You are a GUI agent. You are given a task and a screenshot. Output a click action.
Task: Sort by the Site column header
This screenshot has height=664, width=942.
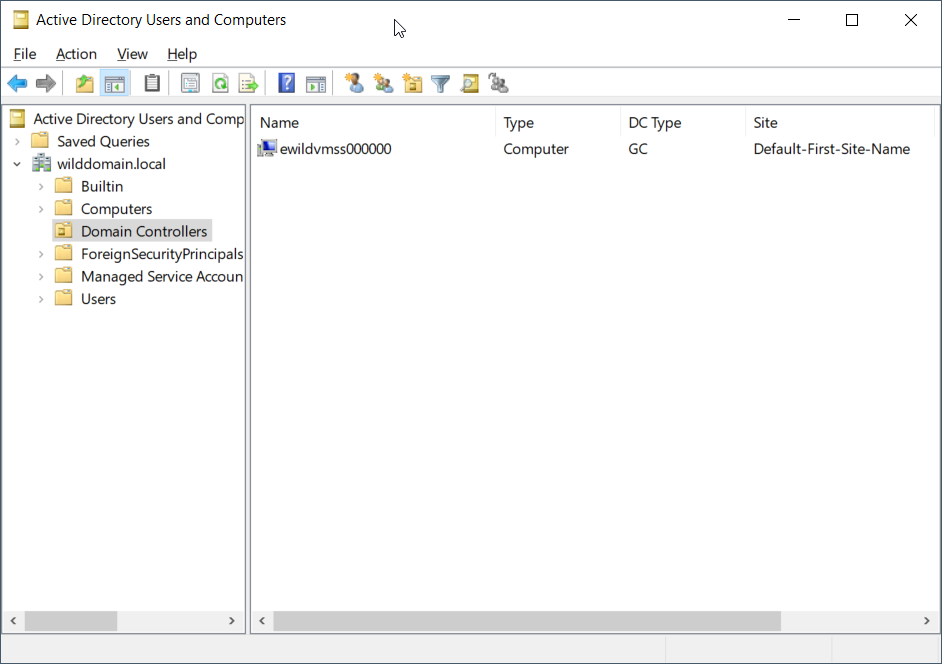click(840, 123)
